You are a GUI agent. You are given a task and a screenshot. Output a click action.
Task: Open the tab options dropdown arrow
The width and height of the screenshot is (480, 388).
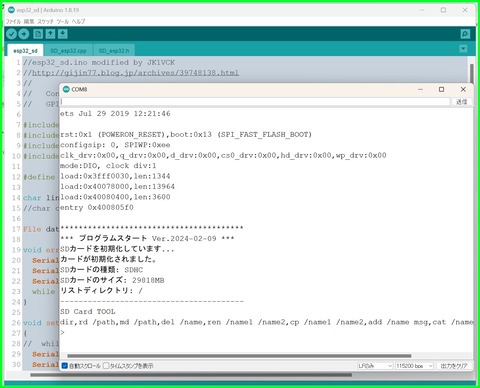pos(463,49)
